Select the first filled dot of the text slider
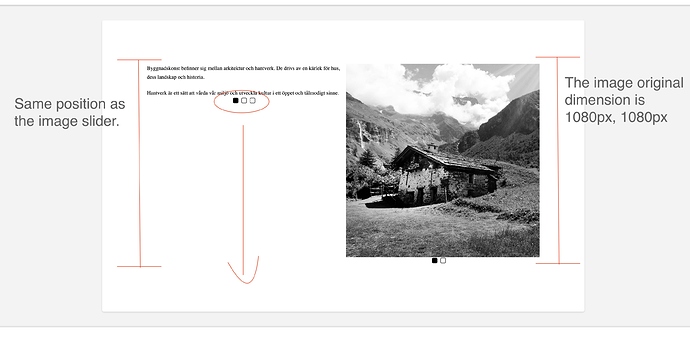Viewport: 690px width, 361px height. point(235,101)
